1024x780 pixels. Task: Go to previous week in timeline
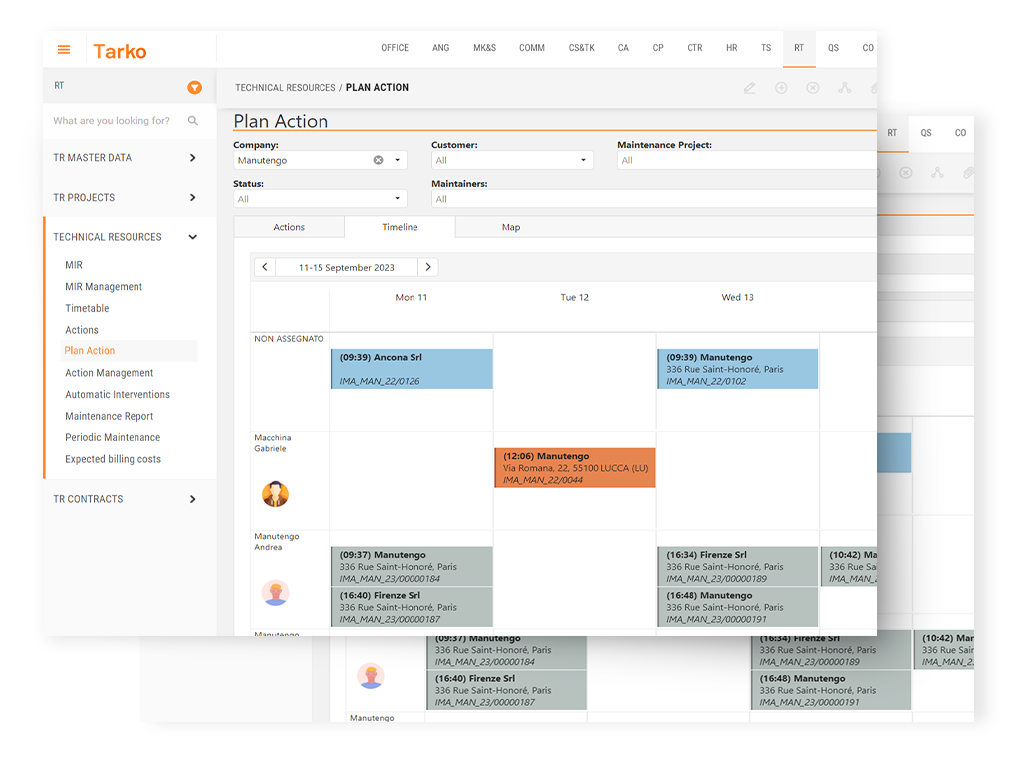(265, 267)
